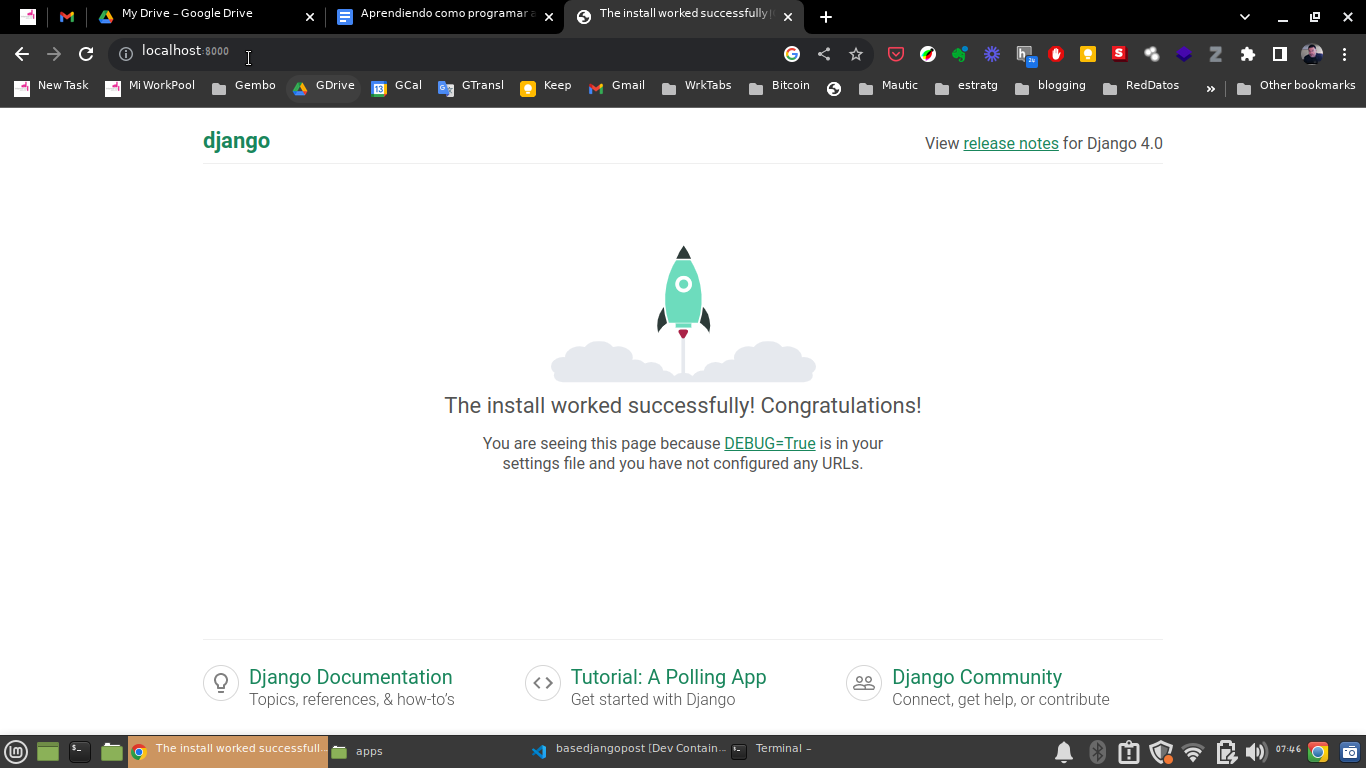
Task: Open the RedDatos bookmarks folder
Action: coord(1141,87)
